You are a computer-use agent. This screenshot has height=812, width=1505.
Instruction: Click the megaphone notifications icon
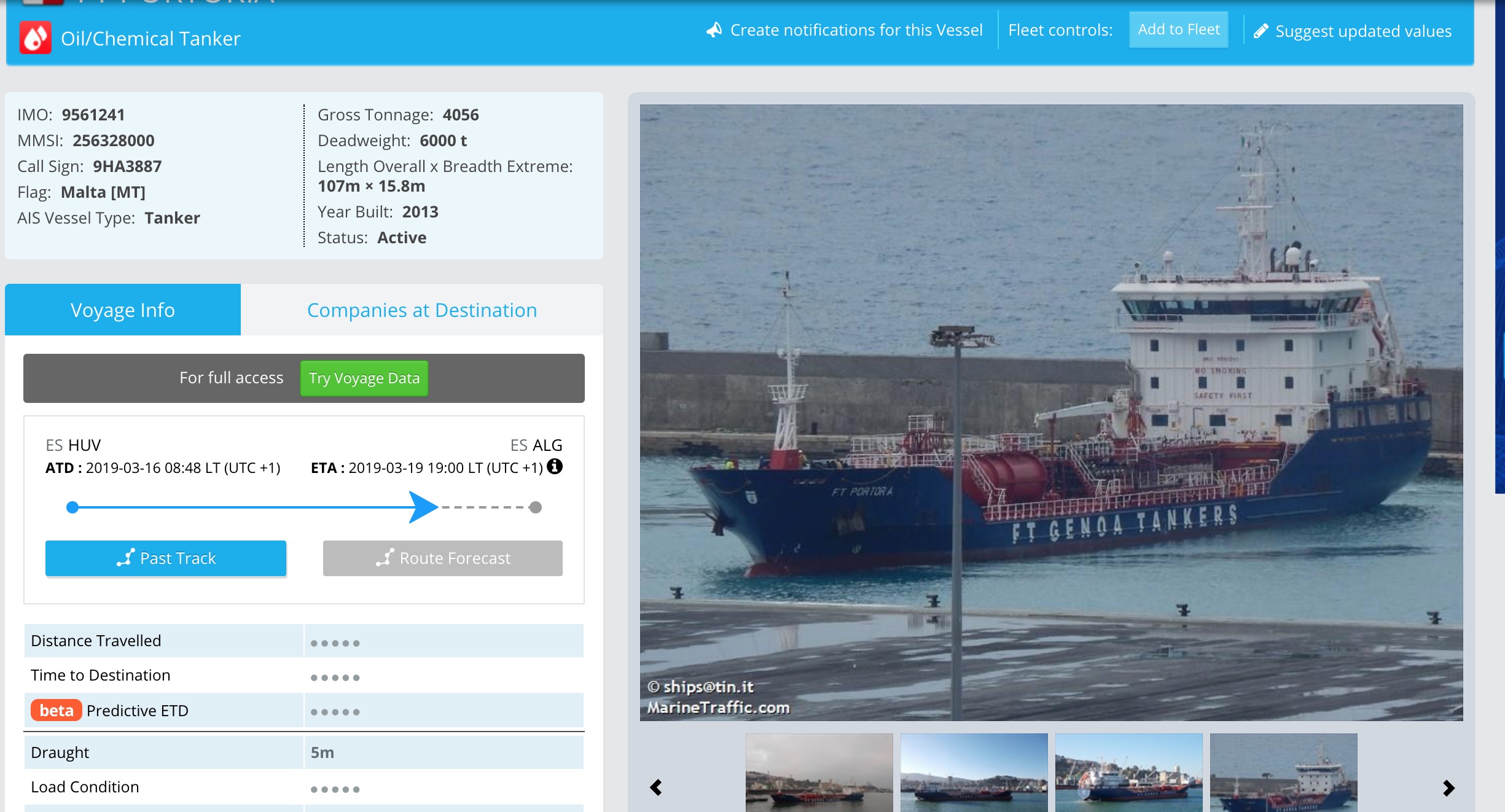click(714, 29)
